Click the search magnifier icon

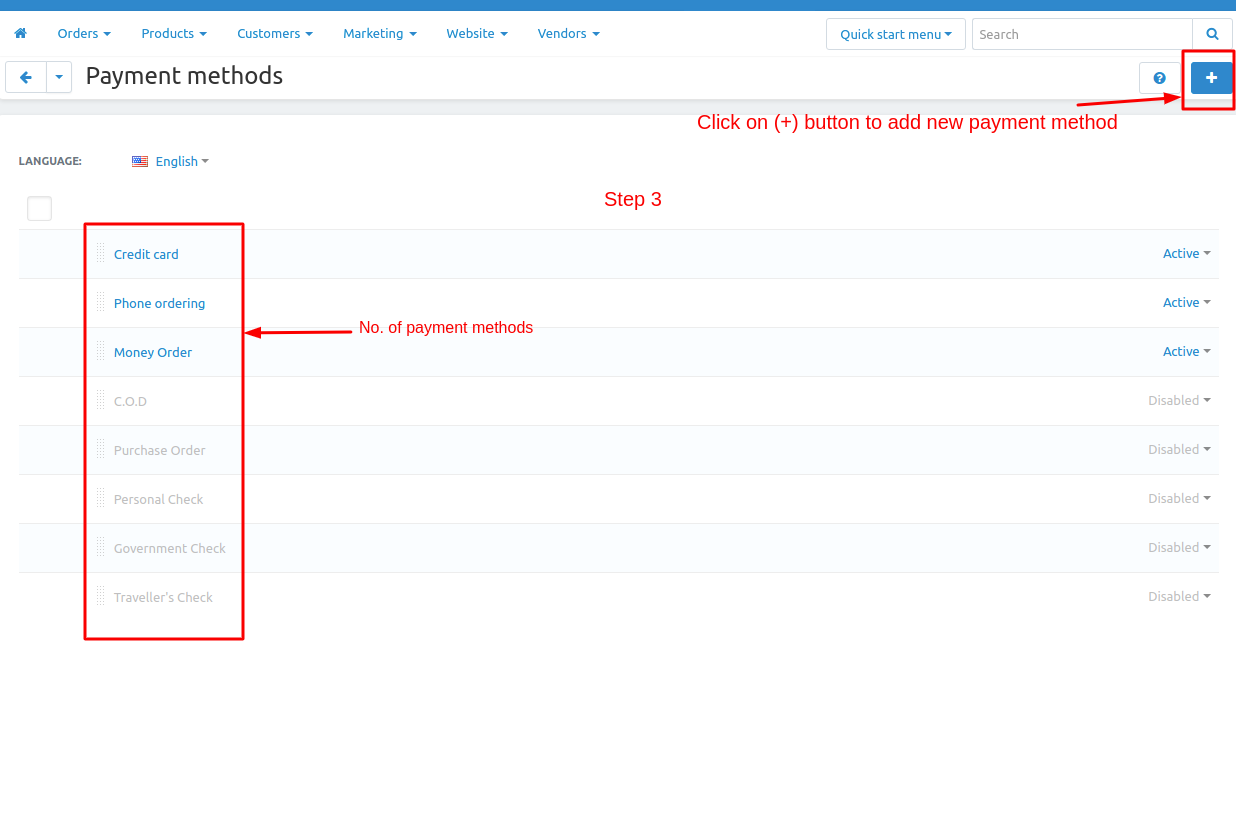pos(1212,34)
